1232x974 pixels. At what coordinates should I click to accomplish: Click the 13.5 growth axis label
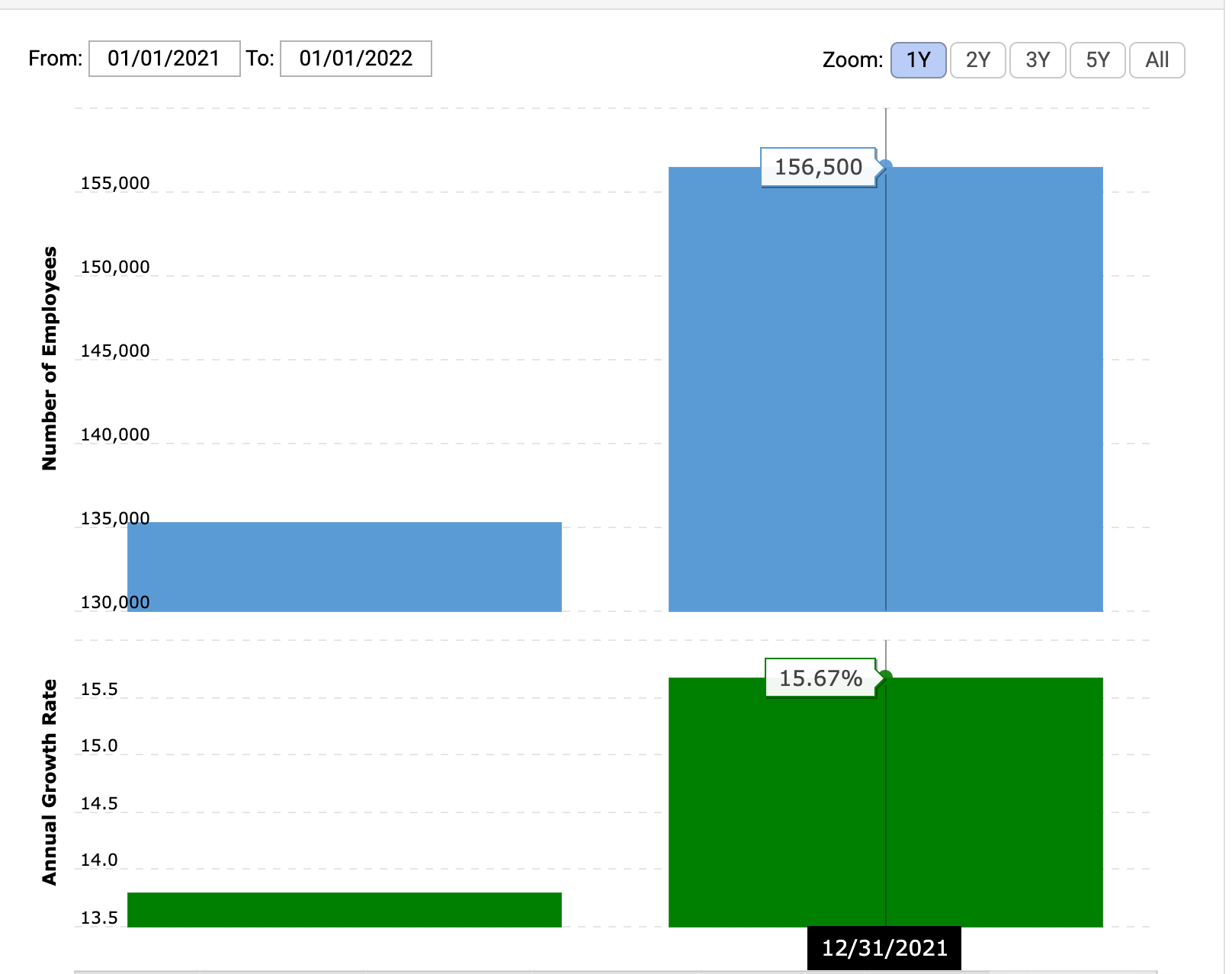[99, 918]
